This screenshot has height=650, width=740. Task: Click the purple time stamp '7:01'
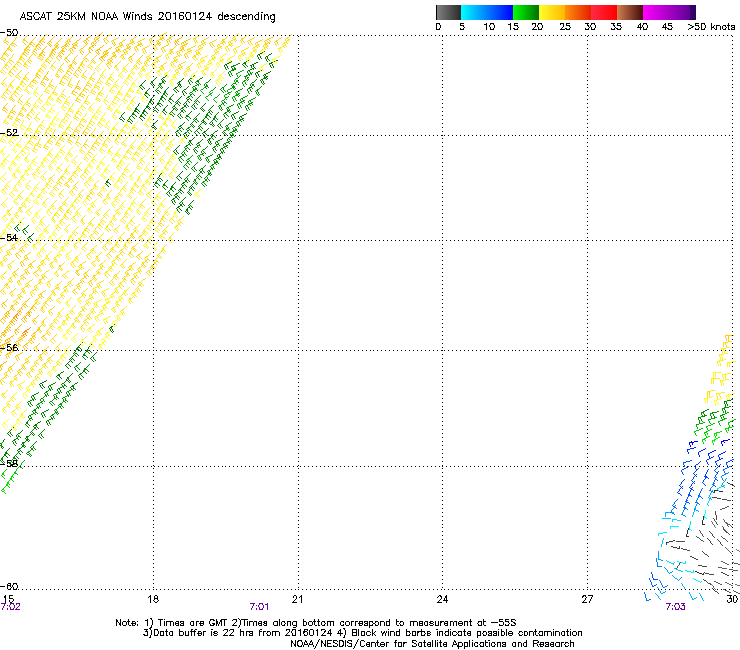(259, 607)
